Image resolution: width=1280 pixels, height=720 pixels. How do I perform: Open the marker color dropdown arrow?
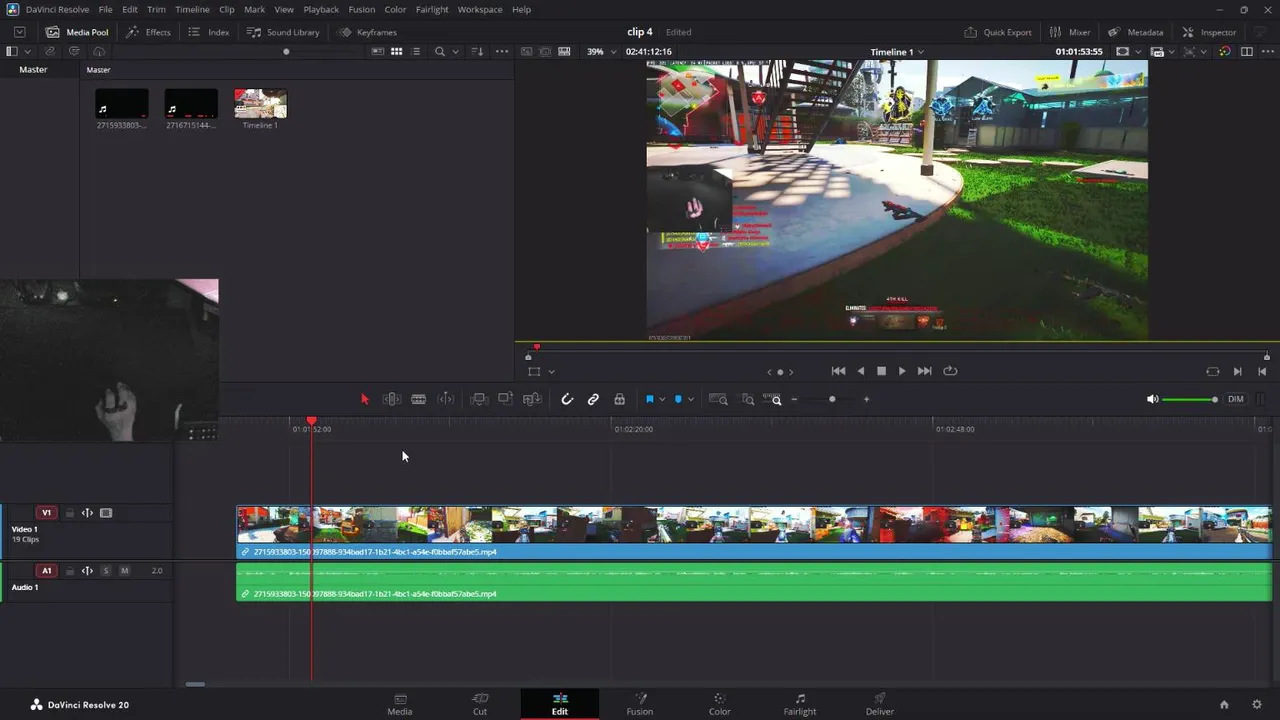[x=691, y=400]
